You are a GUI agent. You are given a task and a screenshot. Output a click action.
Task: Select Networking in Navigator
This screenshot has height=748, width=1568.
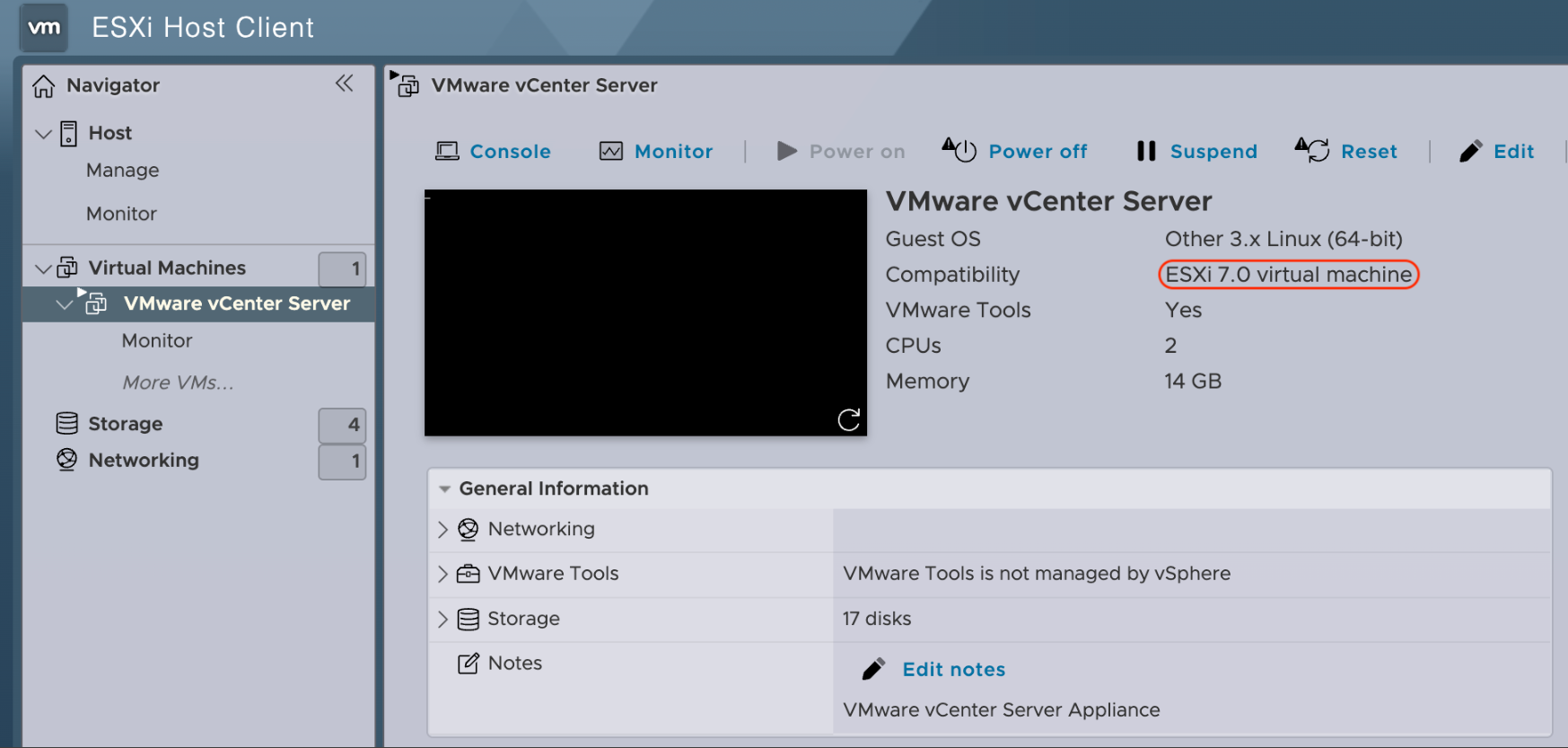click(x=144, y=460)
